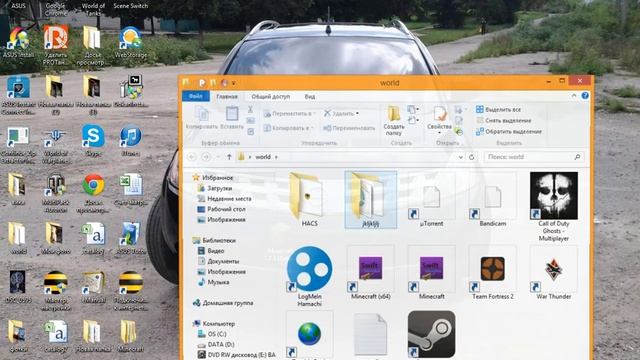Image resolution: width=640 pixels, height=360 pixels.
Task: Click the Переименовать button
Action: [x=349, y=128]
